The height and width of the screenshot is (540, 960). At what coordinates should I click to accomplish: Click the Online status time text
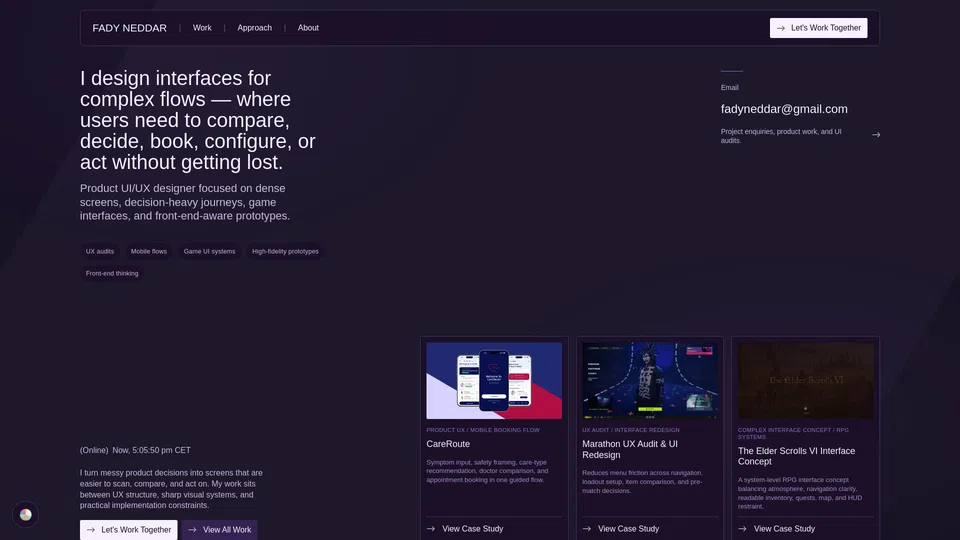(135, 451)
